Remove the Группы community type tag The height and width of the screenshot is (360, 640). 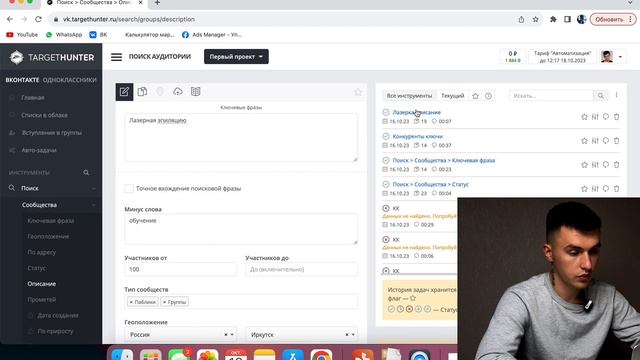tap(164, 302)
